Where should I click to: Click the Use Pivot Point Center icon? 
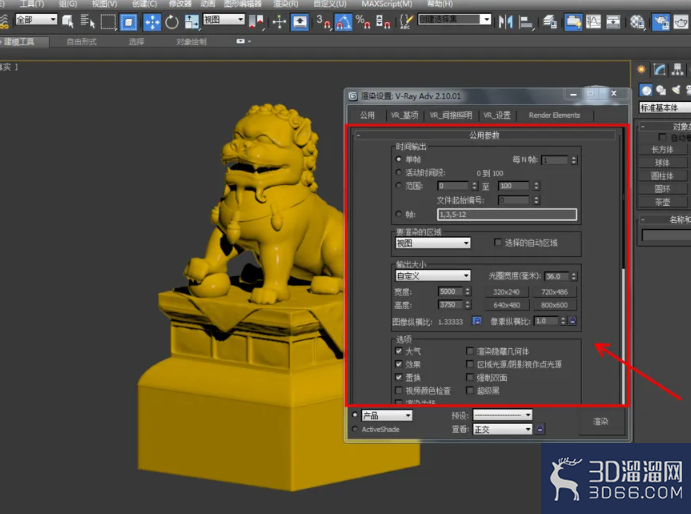(256, 21)
